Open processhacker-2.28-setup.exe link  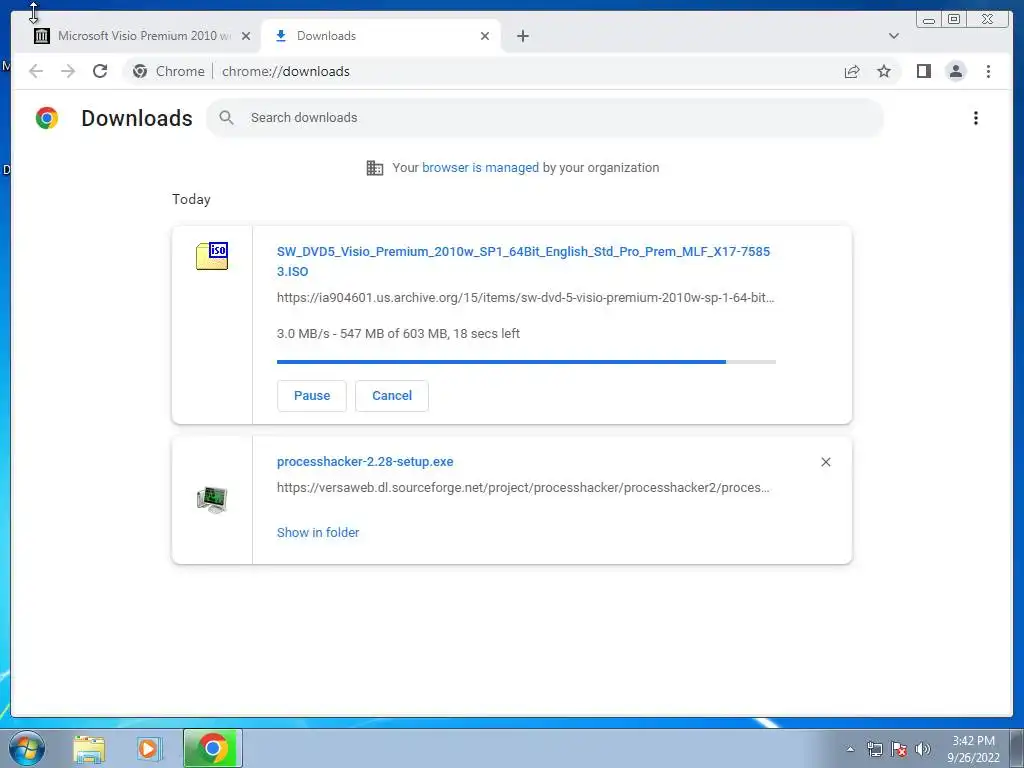click(365, 462)
